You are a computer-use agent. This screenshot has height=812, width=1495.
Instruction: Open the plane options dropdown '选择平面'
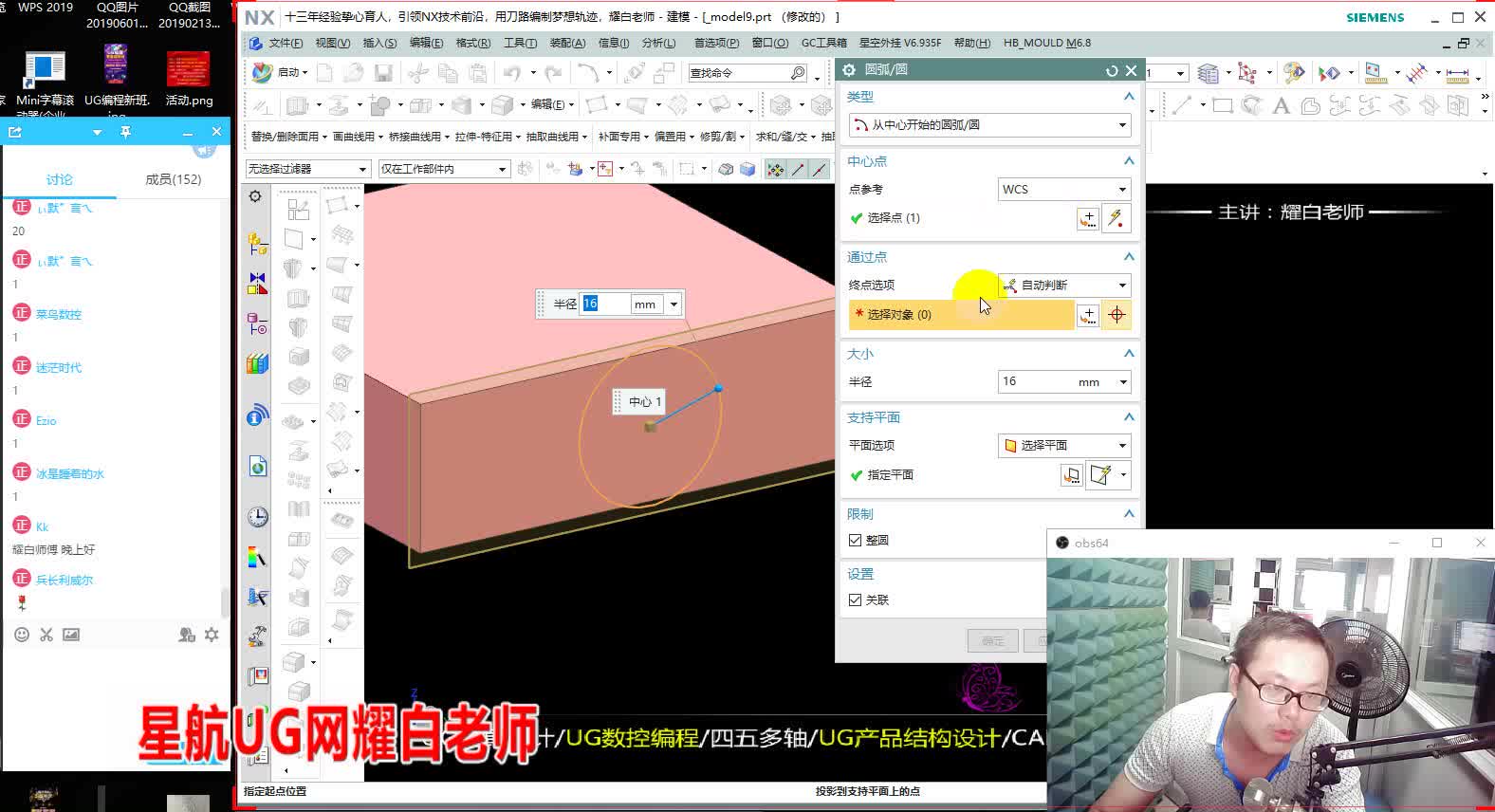coord(1063,445)
